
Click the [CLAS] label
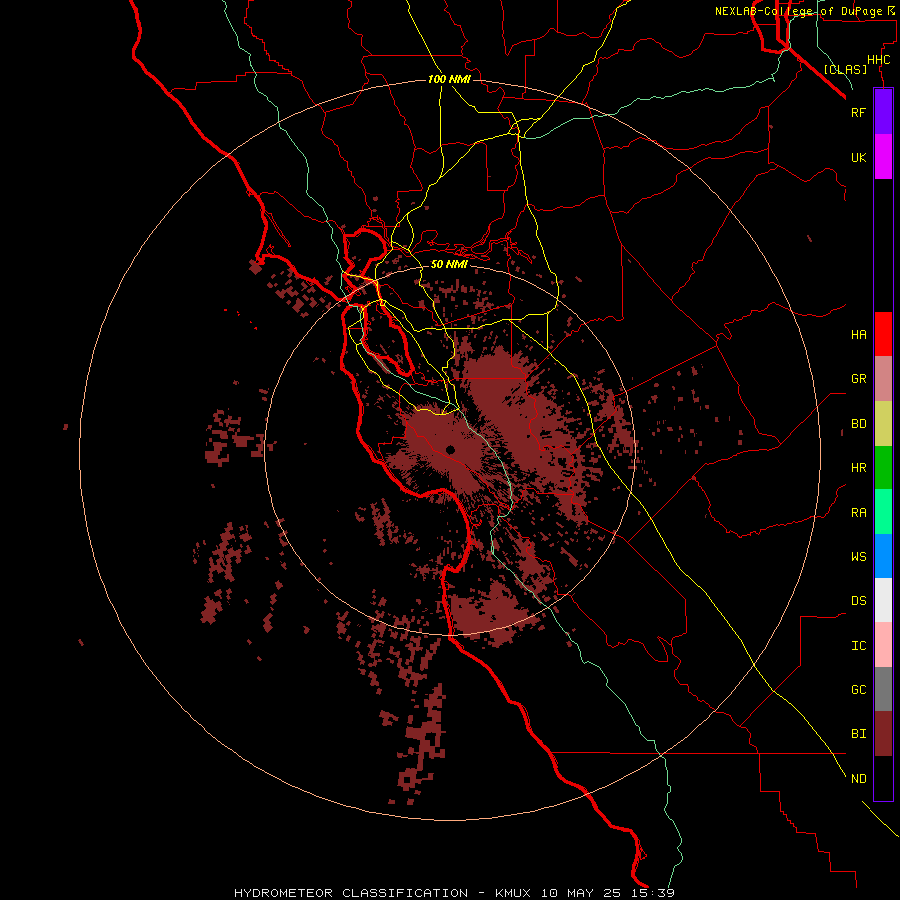point(845,69)
